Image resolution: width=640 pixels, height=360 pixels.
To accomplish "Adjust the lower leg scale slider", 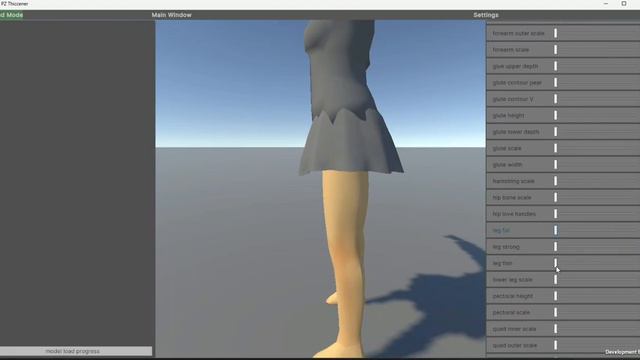I will [x=556, y=280].
